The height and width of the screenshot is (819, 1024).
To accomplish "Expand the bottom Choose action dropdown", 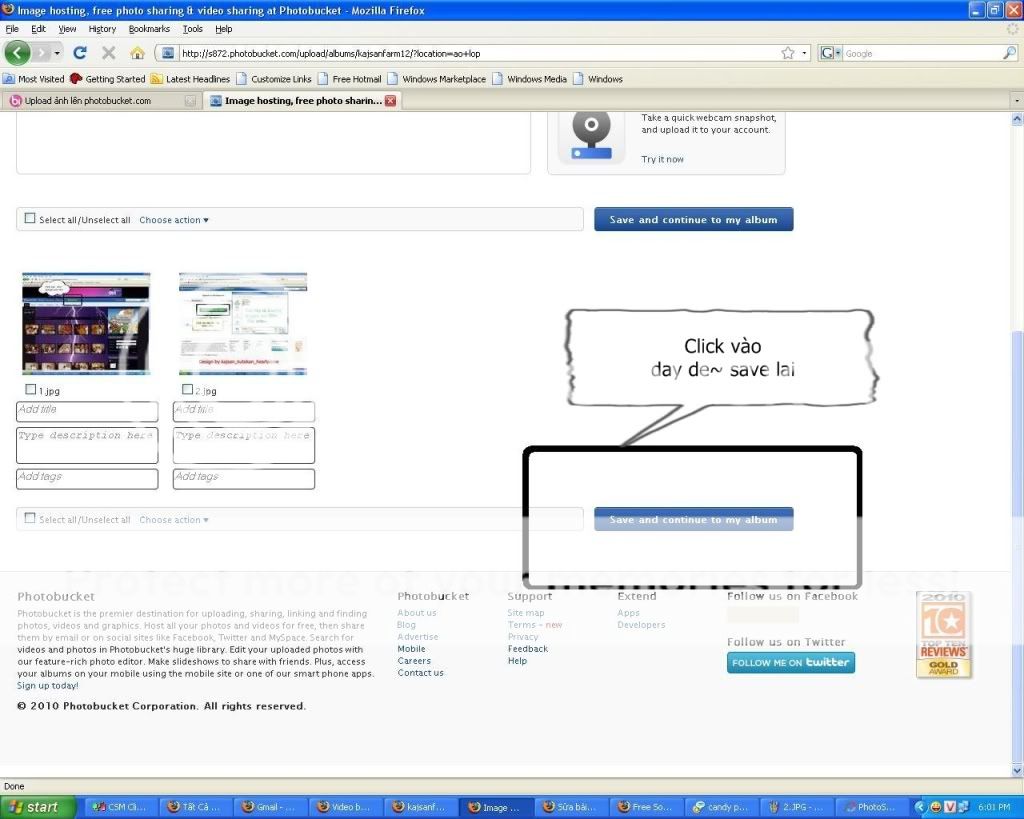I will [174, 520].
